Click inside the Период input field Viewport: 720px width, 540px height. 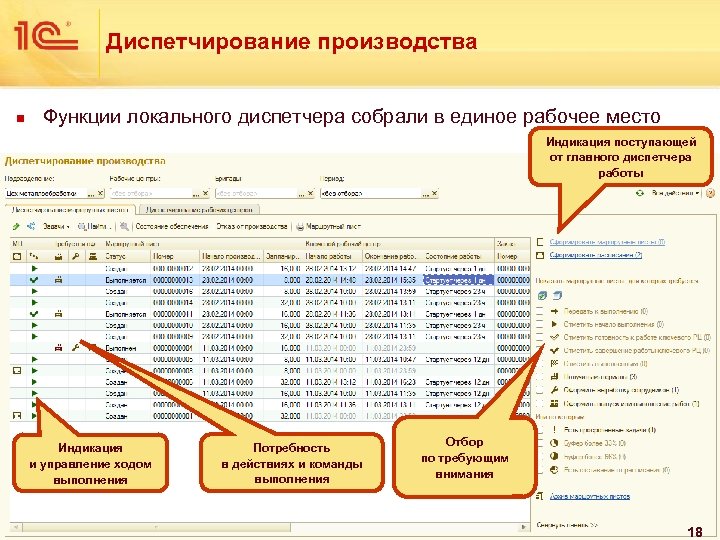[370, 193]
